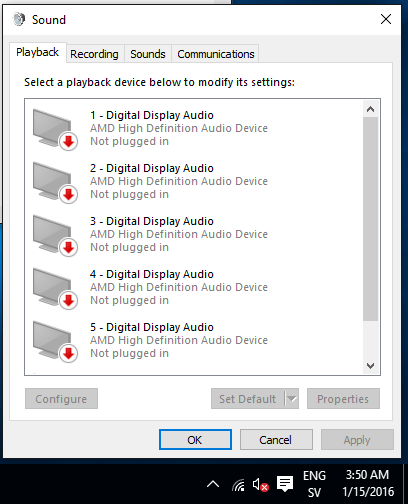This screenshot has width=408, height=504.
Task: Select the 1 - Digital Display Audio monitor icon
Action: click(x=55, y=129)
